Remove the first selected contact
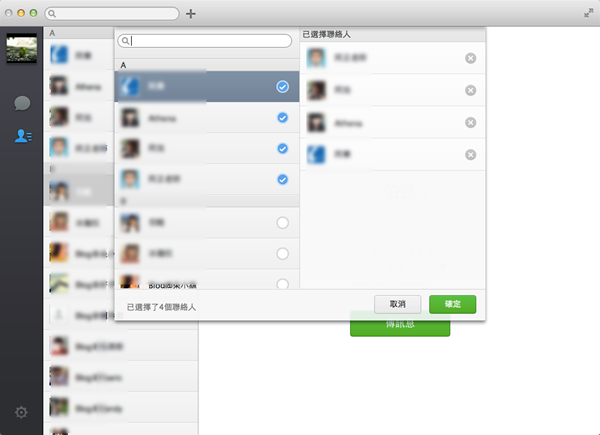The width and height of the screenshot is (600, 435). 470,58
